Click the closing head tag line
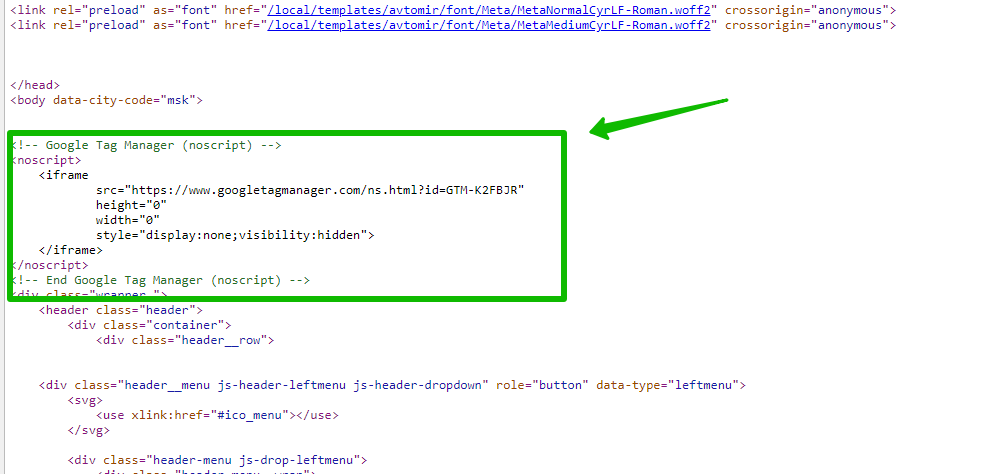 [x=36, y=85]
